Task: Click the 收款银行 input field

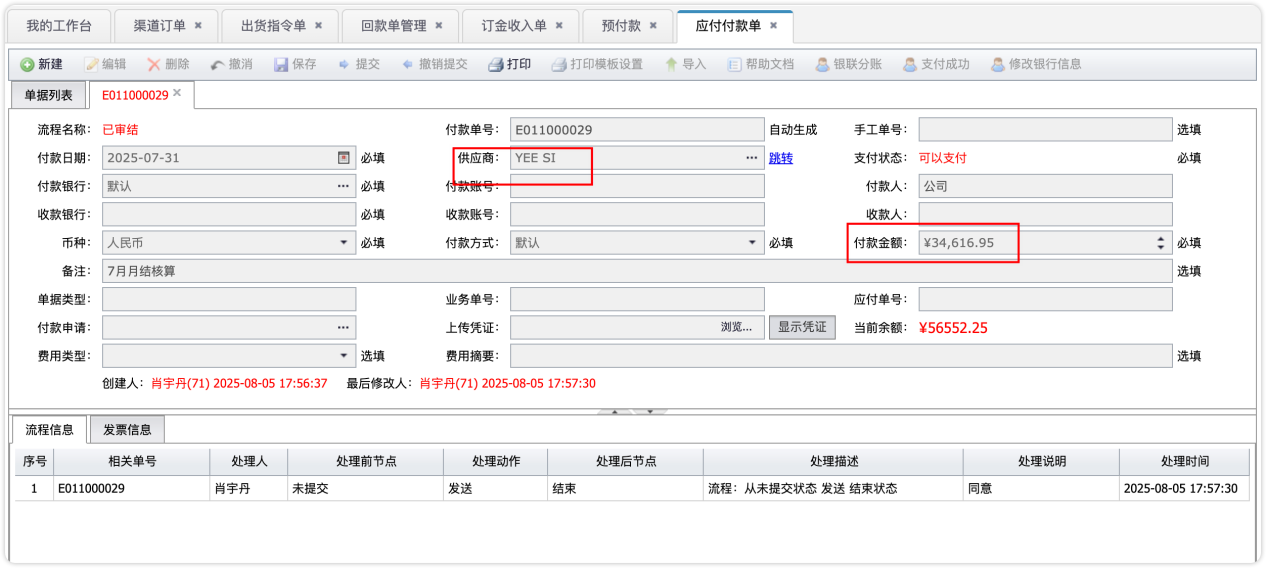Action: point(229,214)
